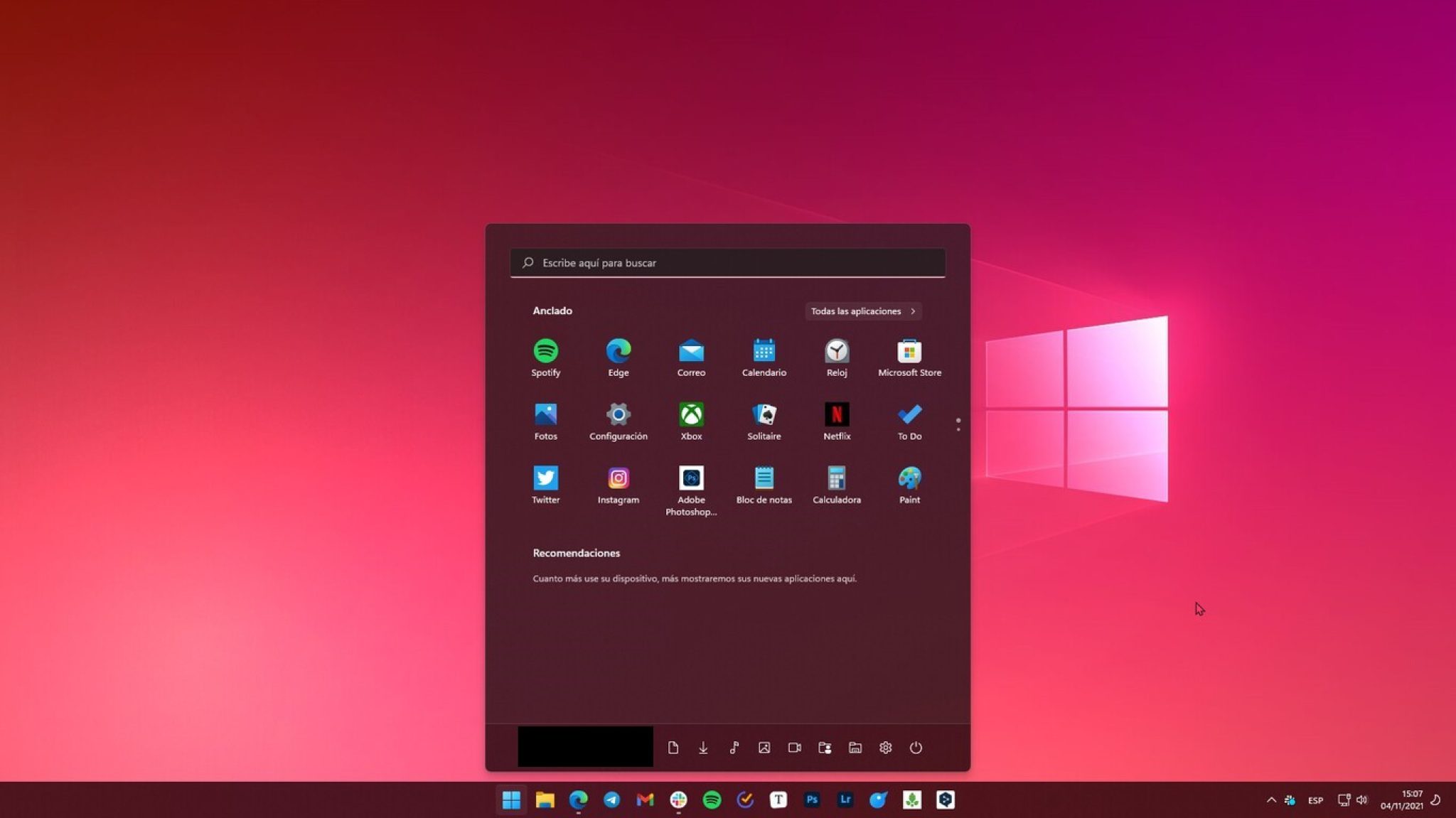Adjust volume using the taskbar sound control
Image resolution: width=1456 pixels, height=818 pixels.
[1363, 800]
